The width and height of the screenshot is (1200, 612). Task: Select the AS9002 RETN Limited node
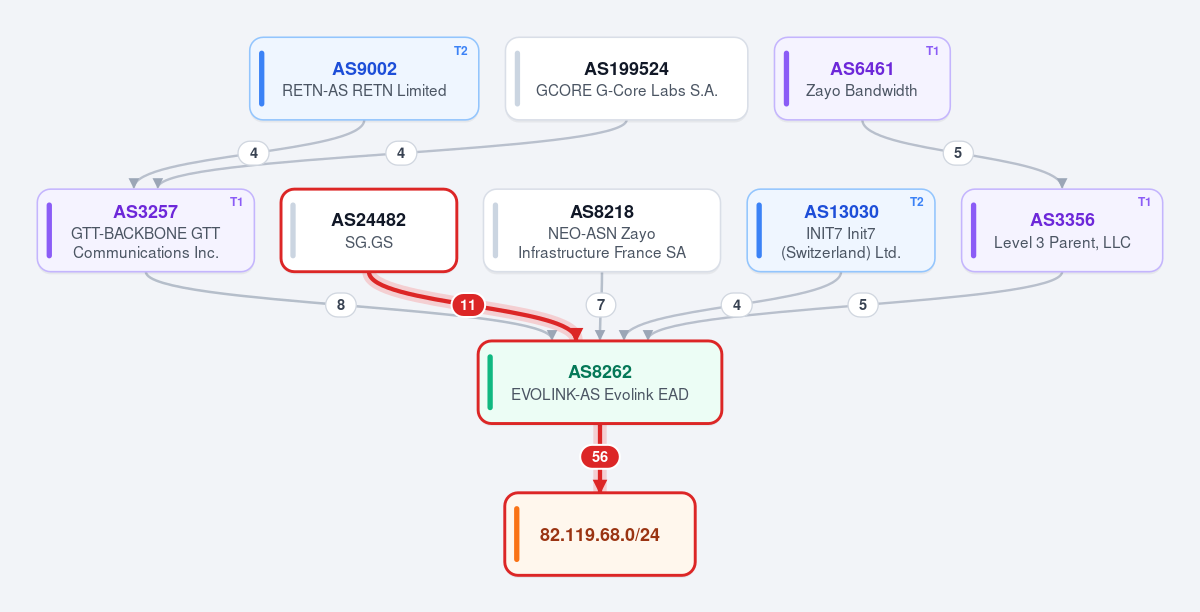(x=364, y=79)
